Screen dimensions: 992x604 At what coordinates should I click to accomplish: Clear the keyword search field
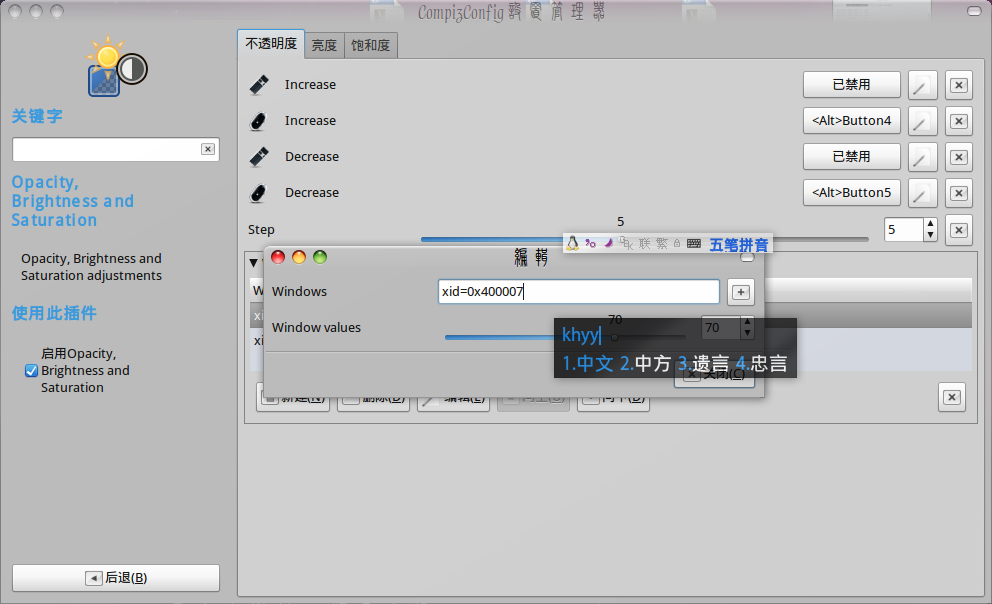point(208,149)
